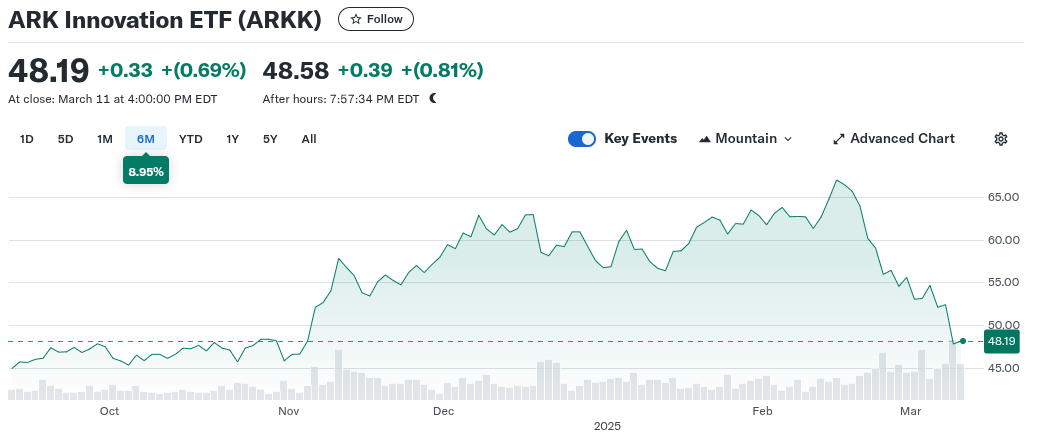
Task: Click the +(0.81%) after-hours change
Action: 442,70
